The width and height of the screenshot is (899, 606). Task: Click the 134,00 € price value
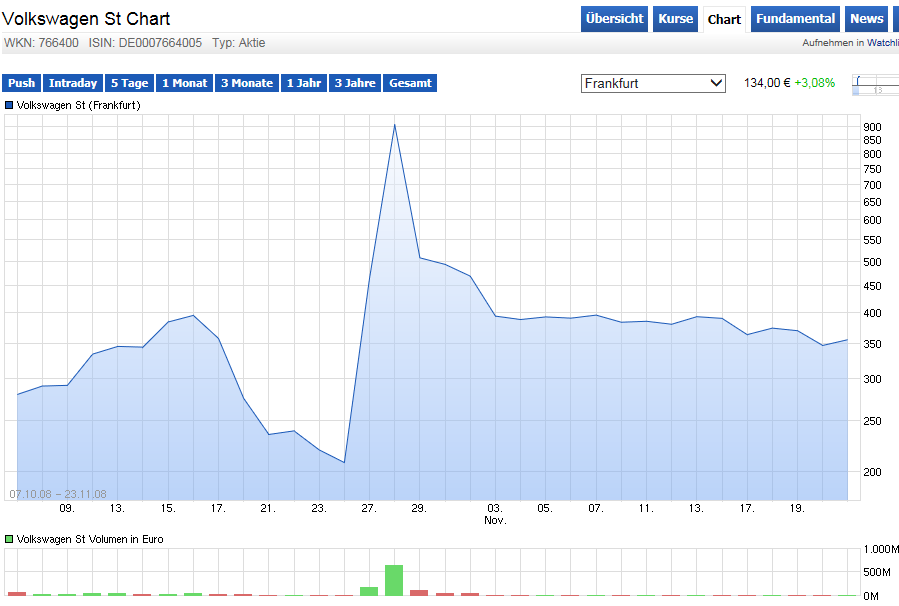tap(767, 83)
